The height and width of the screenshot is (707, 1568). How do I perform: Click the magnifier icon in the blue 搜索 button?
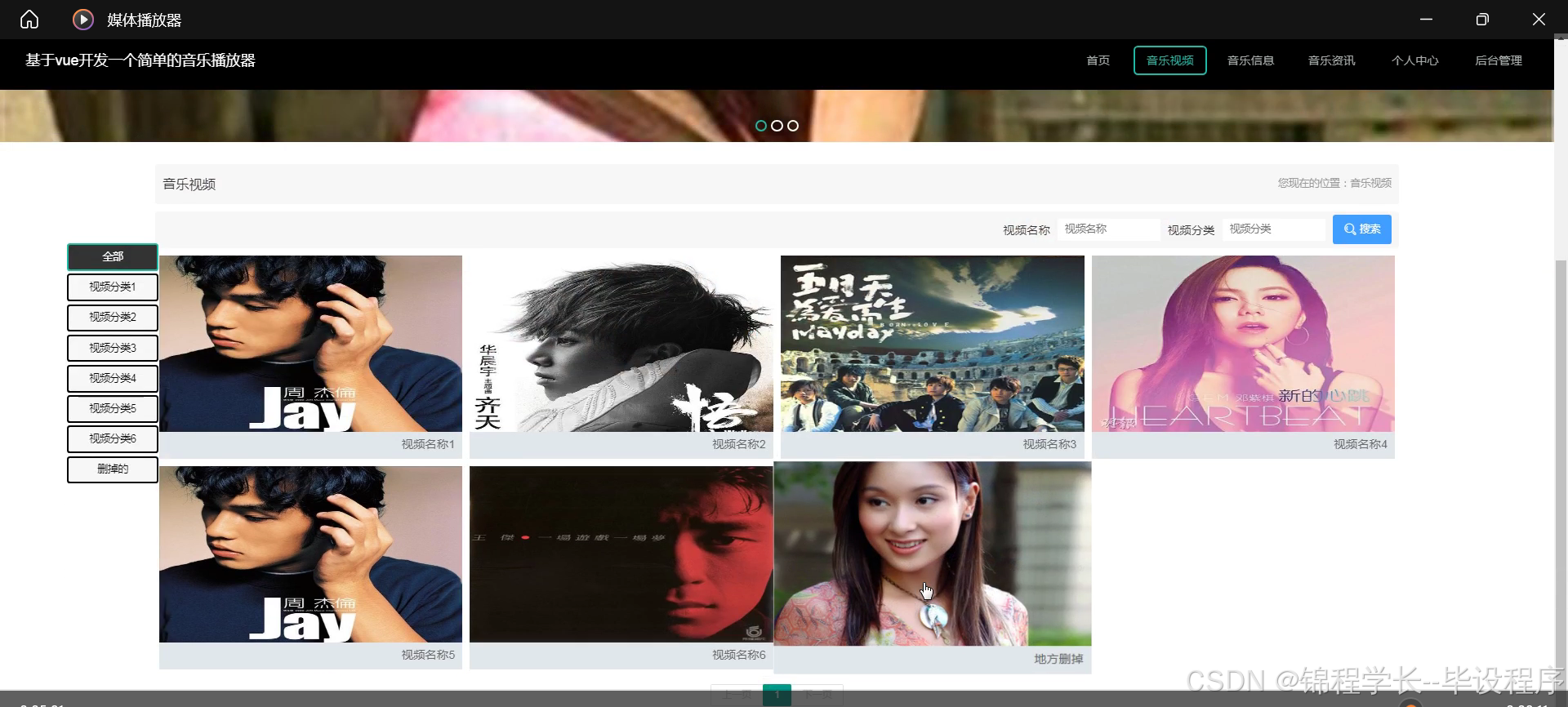[1350, 229]
